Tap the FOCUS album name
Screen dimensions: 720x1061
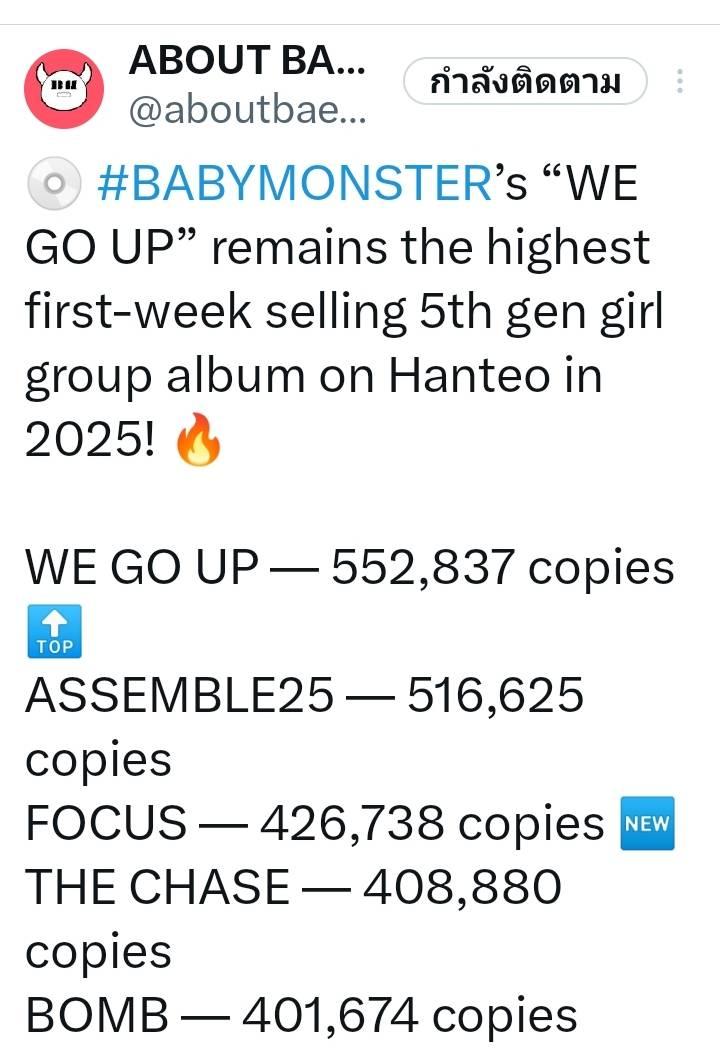coord(105,824)
